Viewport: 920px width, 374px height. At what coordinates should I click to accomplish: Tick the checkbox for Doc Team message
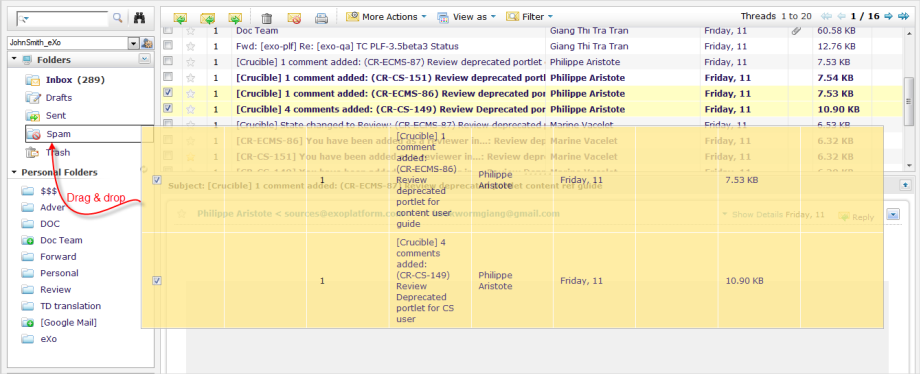coord(168,30)
